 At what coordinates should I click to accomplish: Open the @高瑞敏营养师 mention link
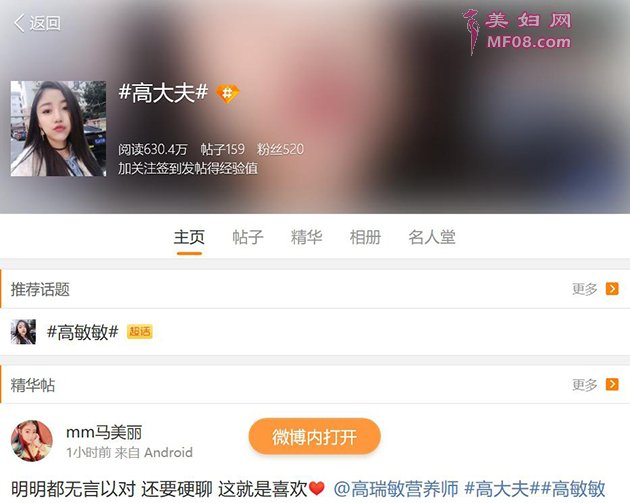[x=396, y=489]
